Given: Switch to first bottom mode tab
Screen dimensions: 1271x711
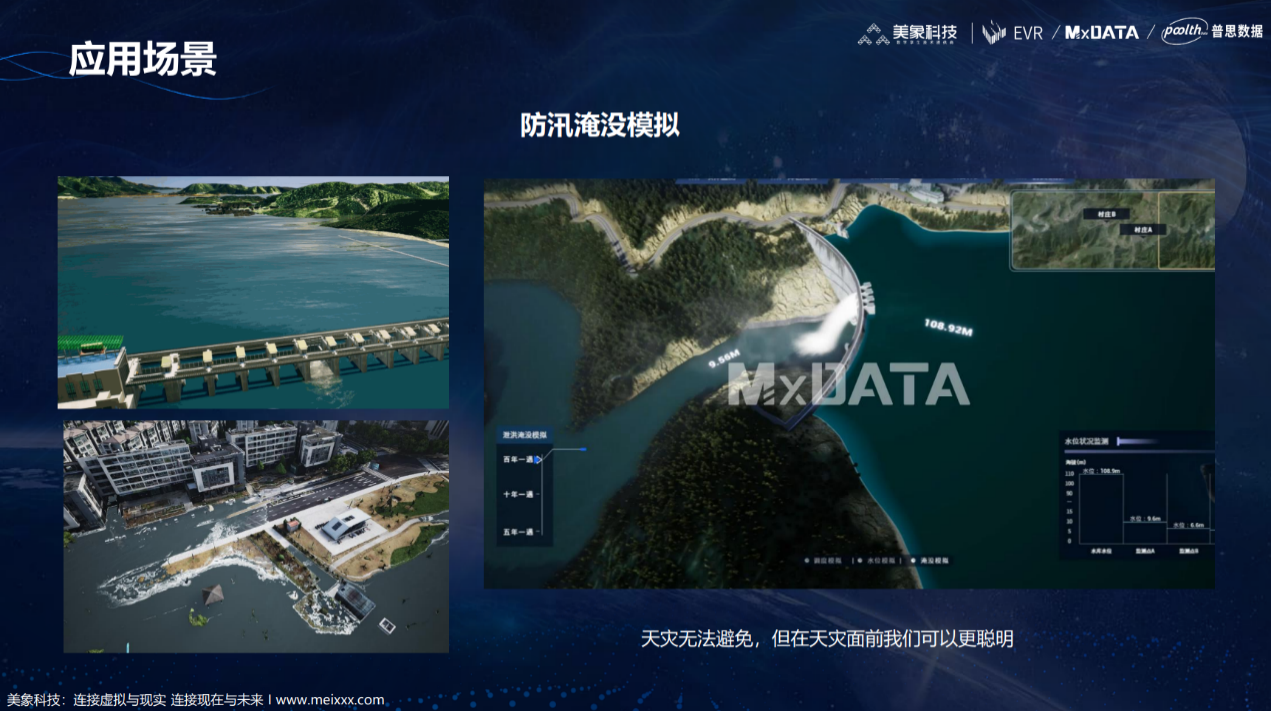Looking at the screenshot, I should 823,561.
